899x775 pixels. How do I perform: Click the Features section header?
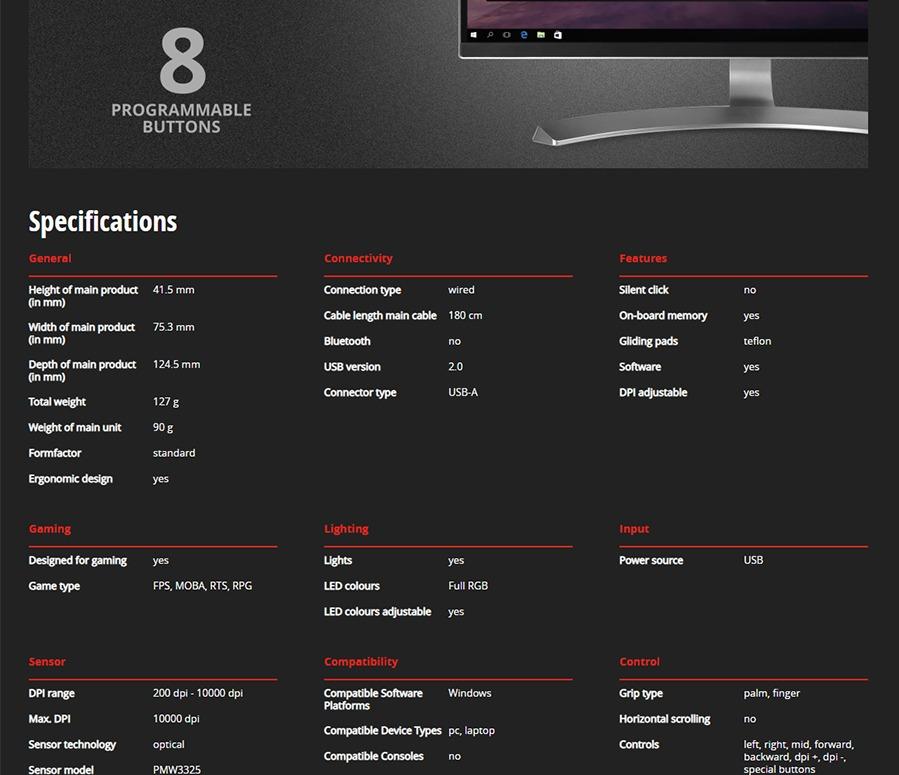[643, 258]
